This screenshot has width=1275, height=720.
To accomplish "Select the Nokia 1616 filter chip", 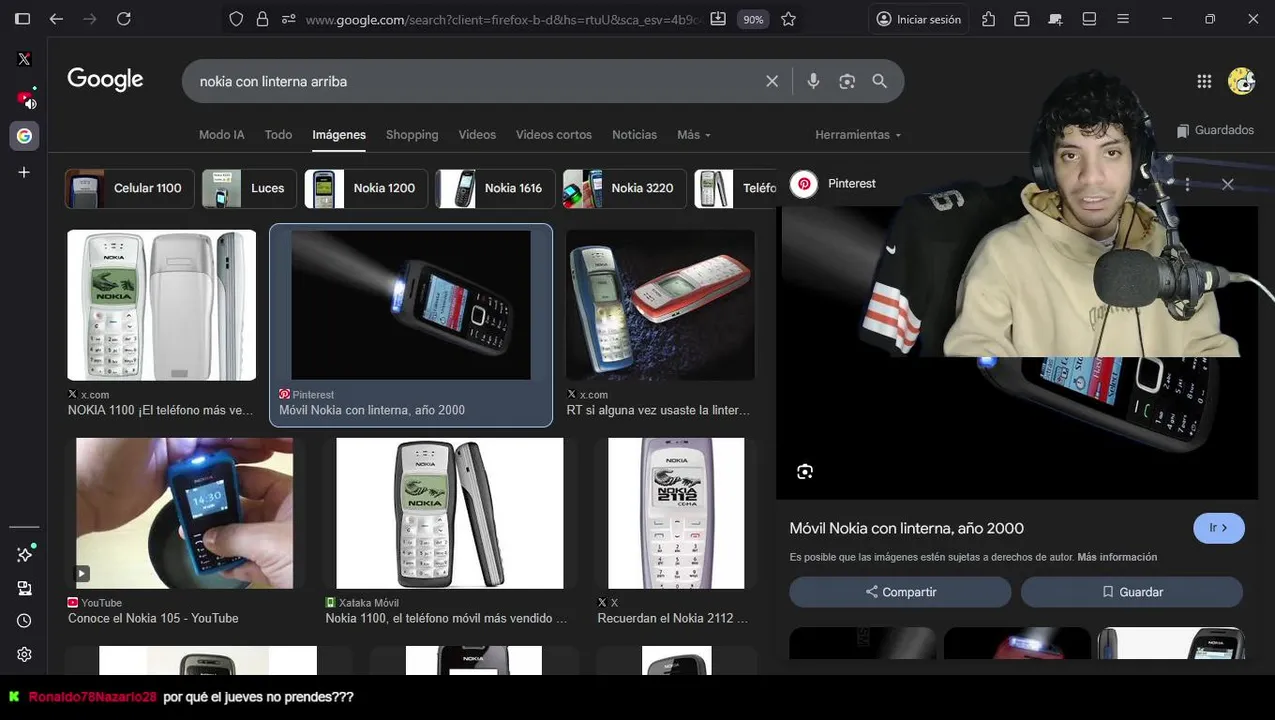I will (x=495, y=188).
